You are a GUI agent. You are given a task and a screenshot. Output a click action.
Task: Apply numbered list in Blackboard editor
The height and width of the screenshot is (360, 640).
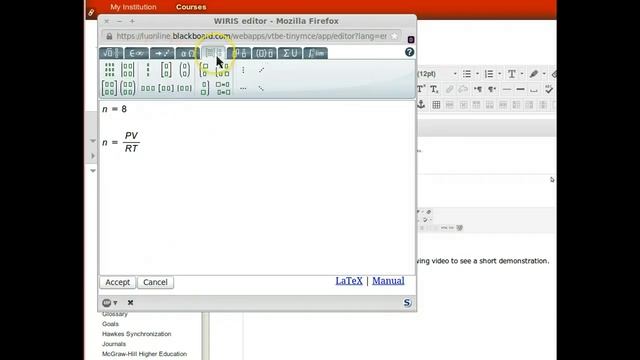click(489, 74)
